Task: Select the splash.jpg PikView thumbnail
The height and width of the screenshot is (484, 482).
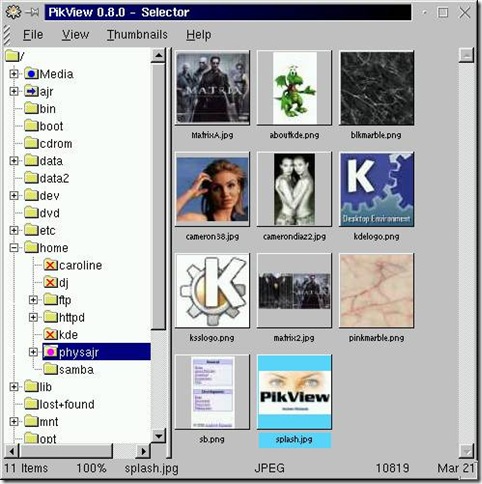Action: (294, 392)
